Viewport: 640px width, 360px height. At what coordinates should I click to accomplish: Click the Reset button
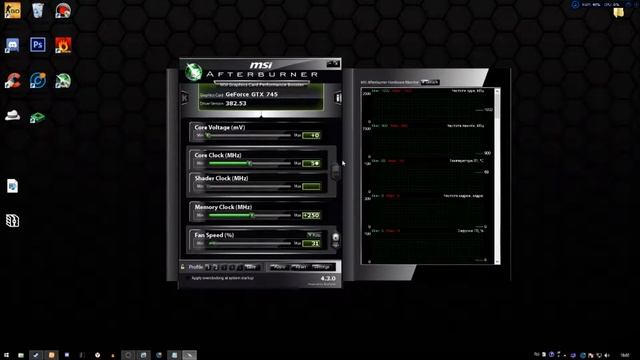tap(300, 267)
